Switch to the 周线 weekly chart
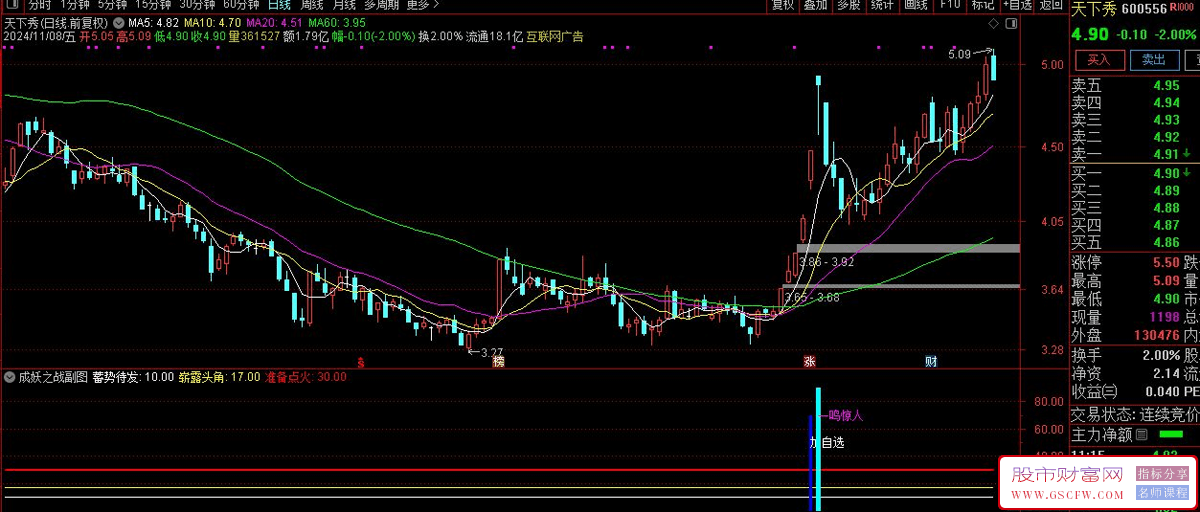This screenshot has height=512, width=1200. point(311,5)
